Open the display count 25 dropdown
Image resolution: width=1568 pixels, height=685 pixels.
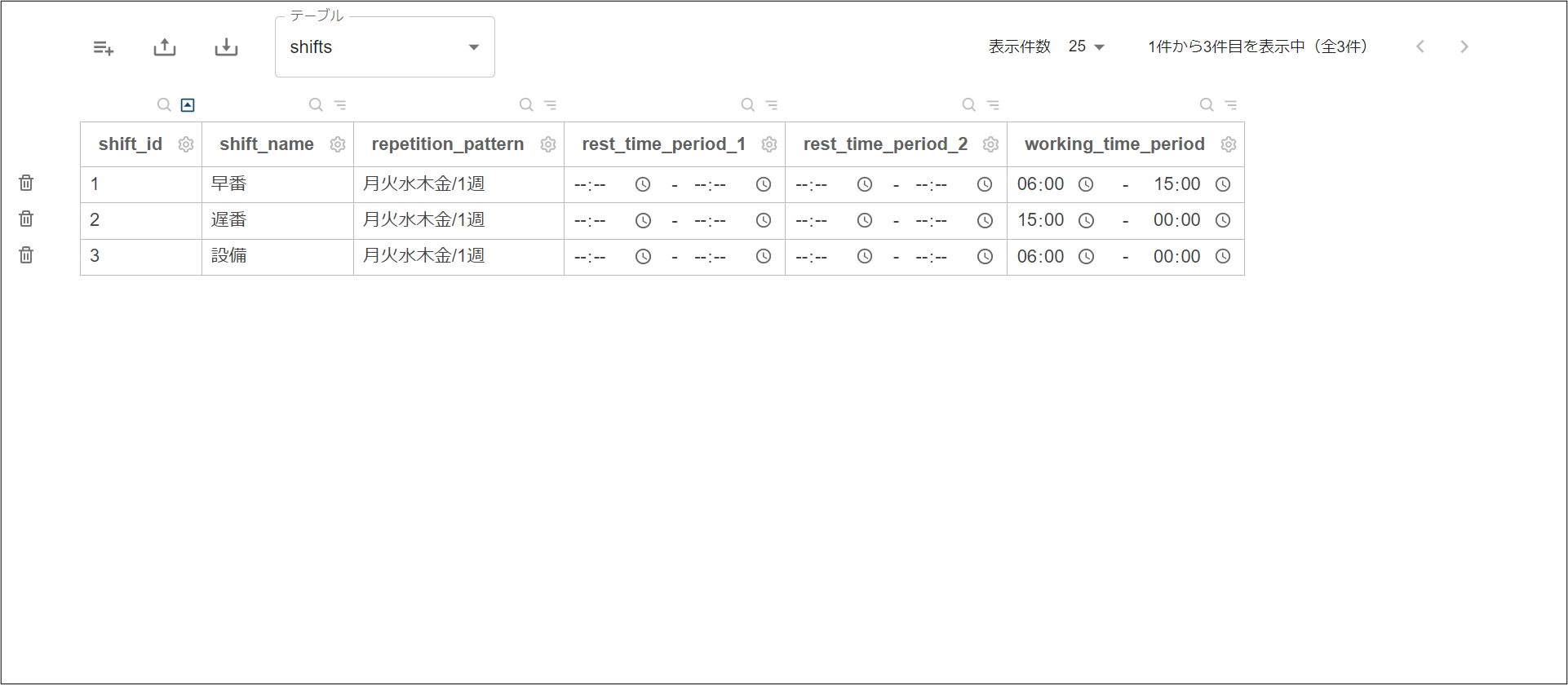[1087, 46]
